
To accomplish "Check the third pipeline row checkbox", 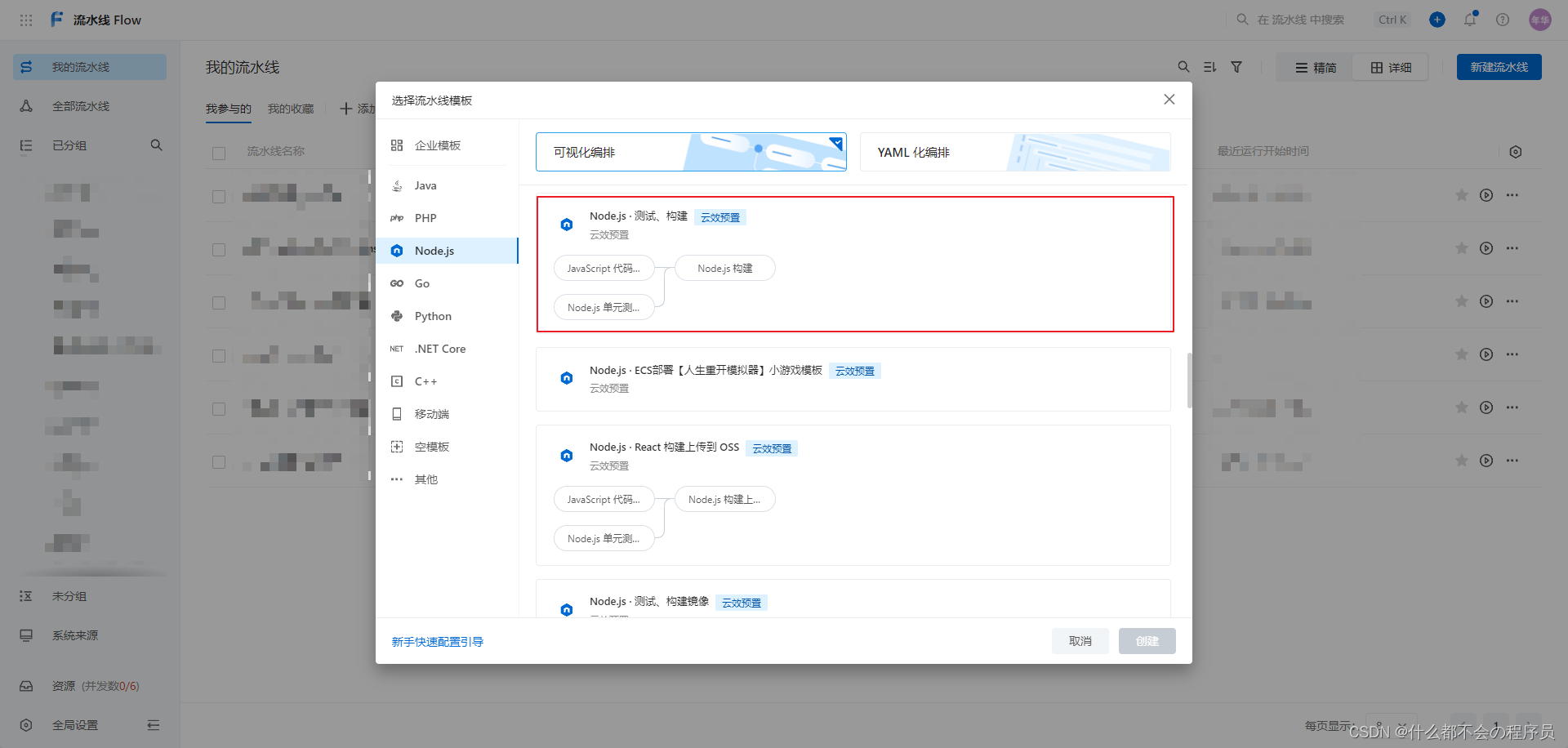I will tap(219, 303).
